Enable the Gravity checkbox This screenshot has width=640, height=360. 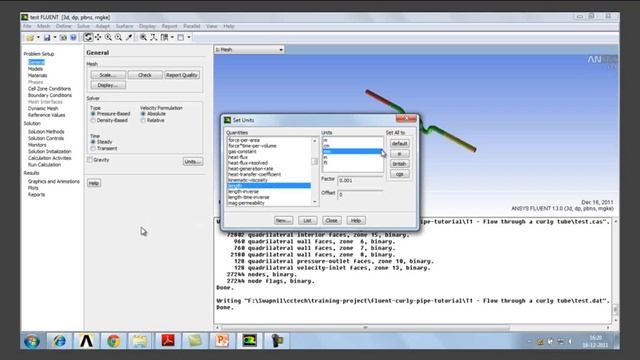(90, 160)
